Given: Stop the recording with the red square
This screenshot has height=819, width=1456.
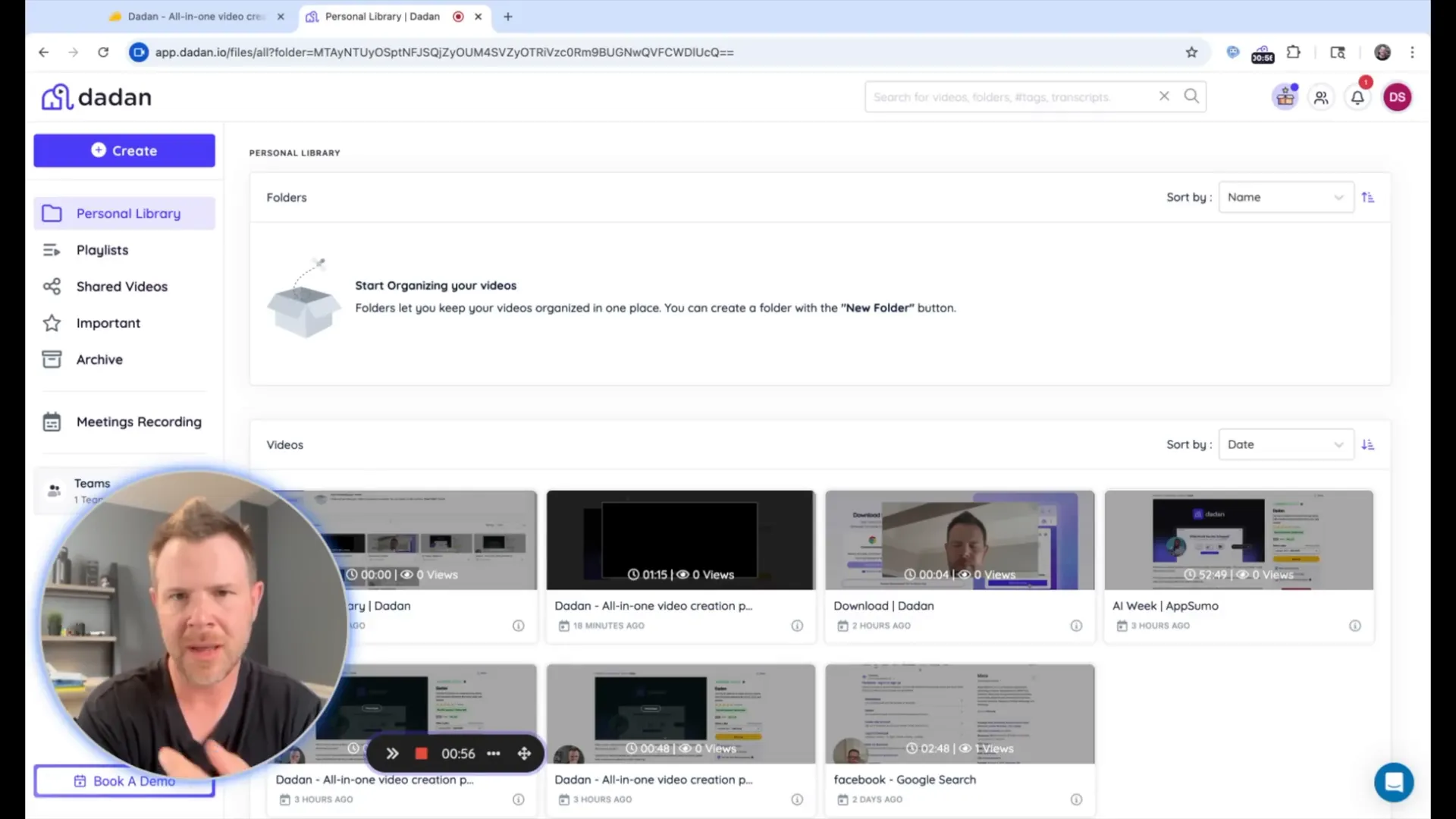Looking at the screenshot, I should coord(422,753).
